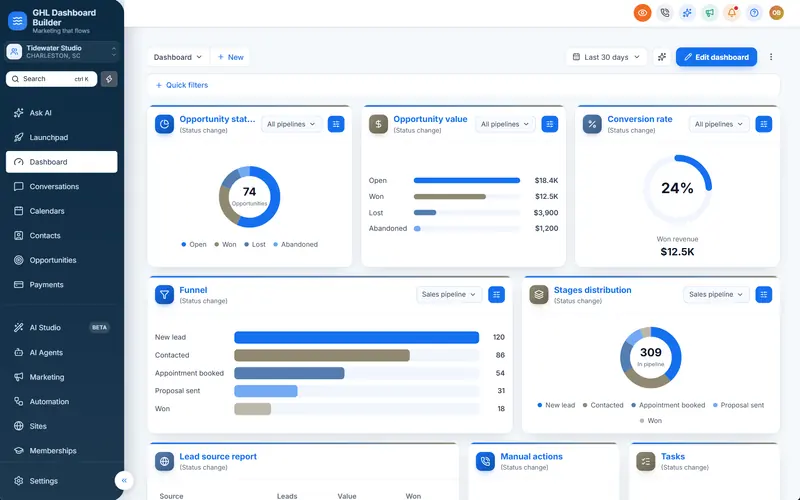Click the orange eye preview icon
Viewport: 800px width, 500px height.
[642, 13]
